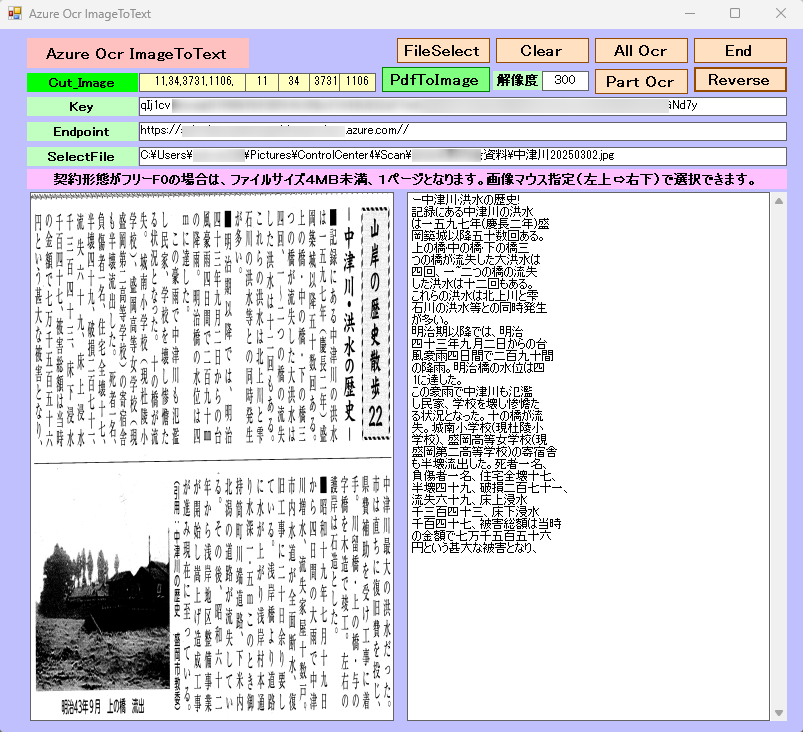Click the Reverse button
The image size is (803, 732).
pos(739,80)
